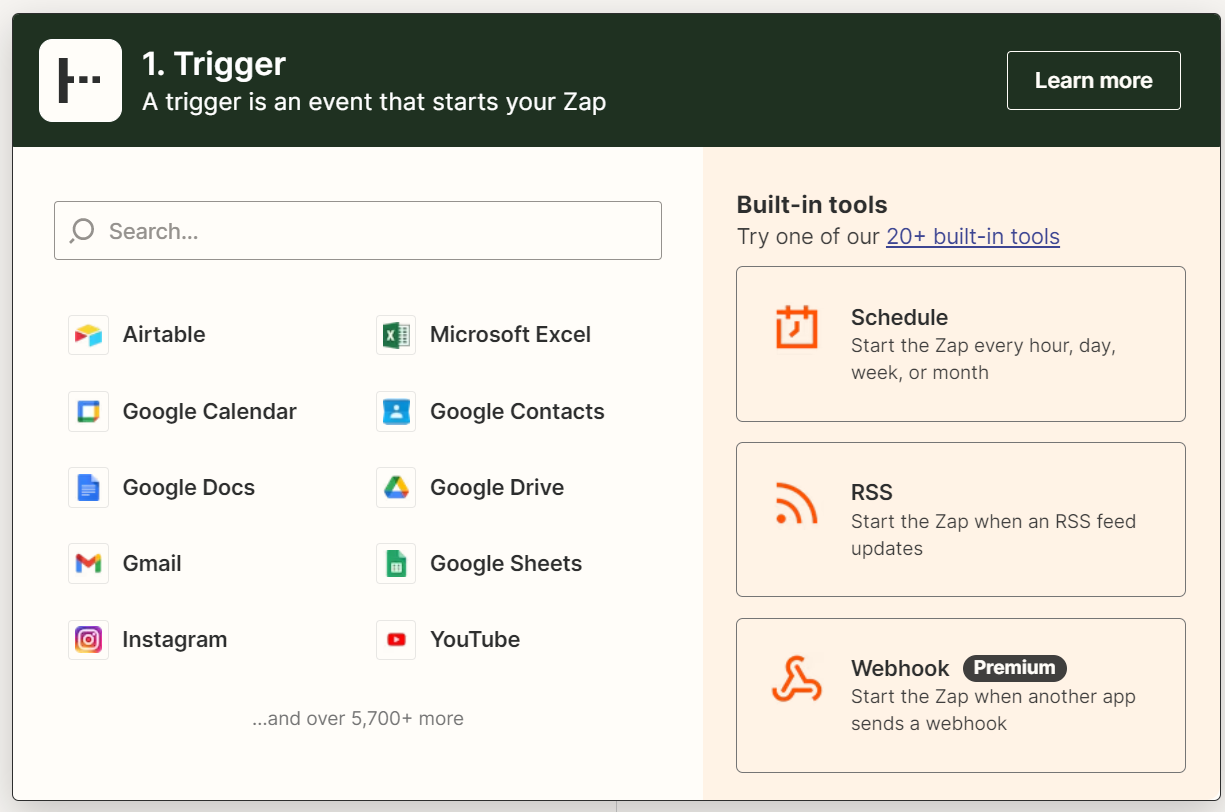Choose Microsoft Excel app label
The image size is (1225, 812).
point(511,335)
